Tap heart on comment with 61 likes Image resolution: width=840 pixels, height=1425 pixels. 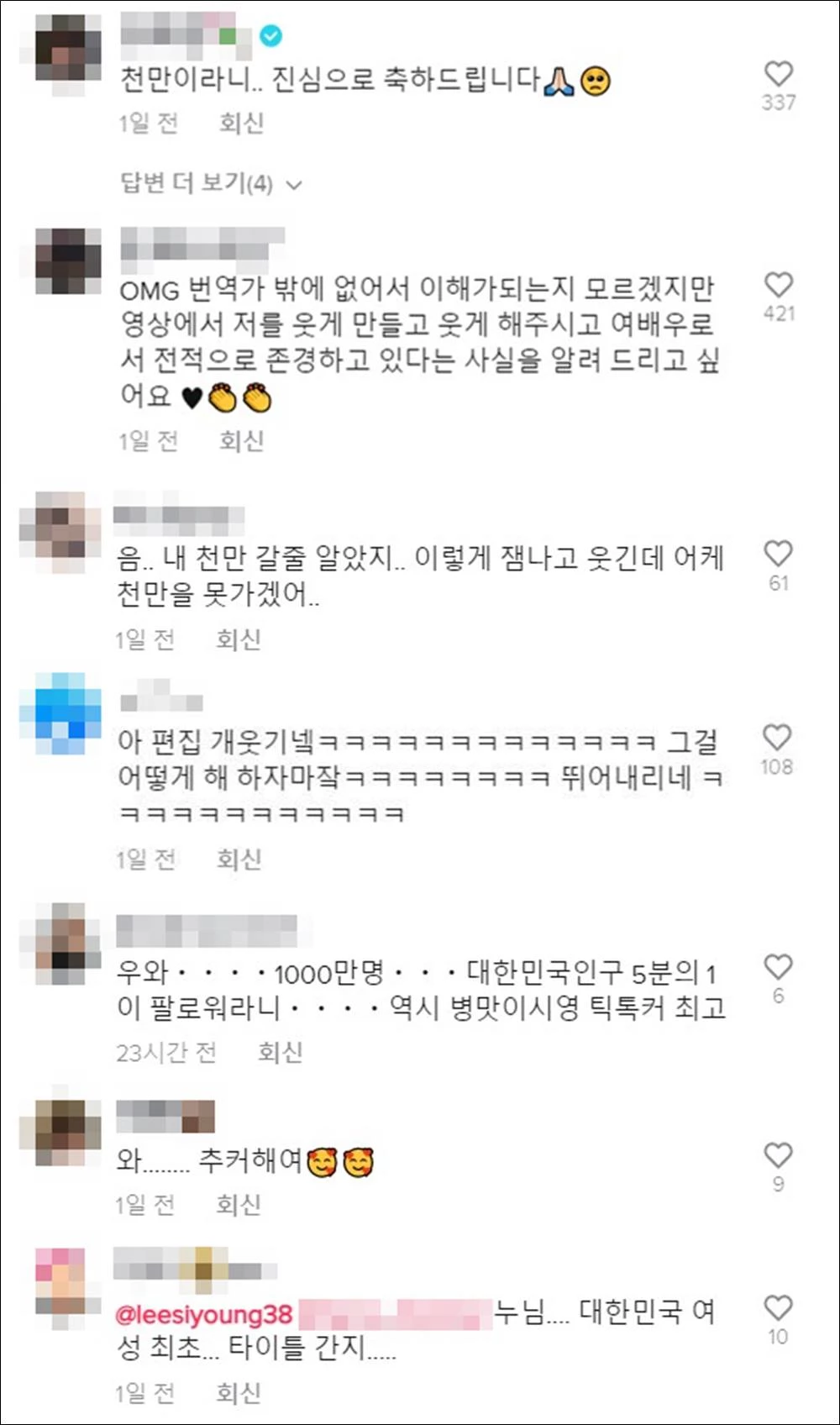779,554
